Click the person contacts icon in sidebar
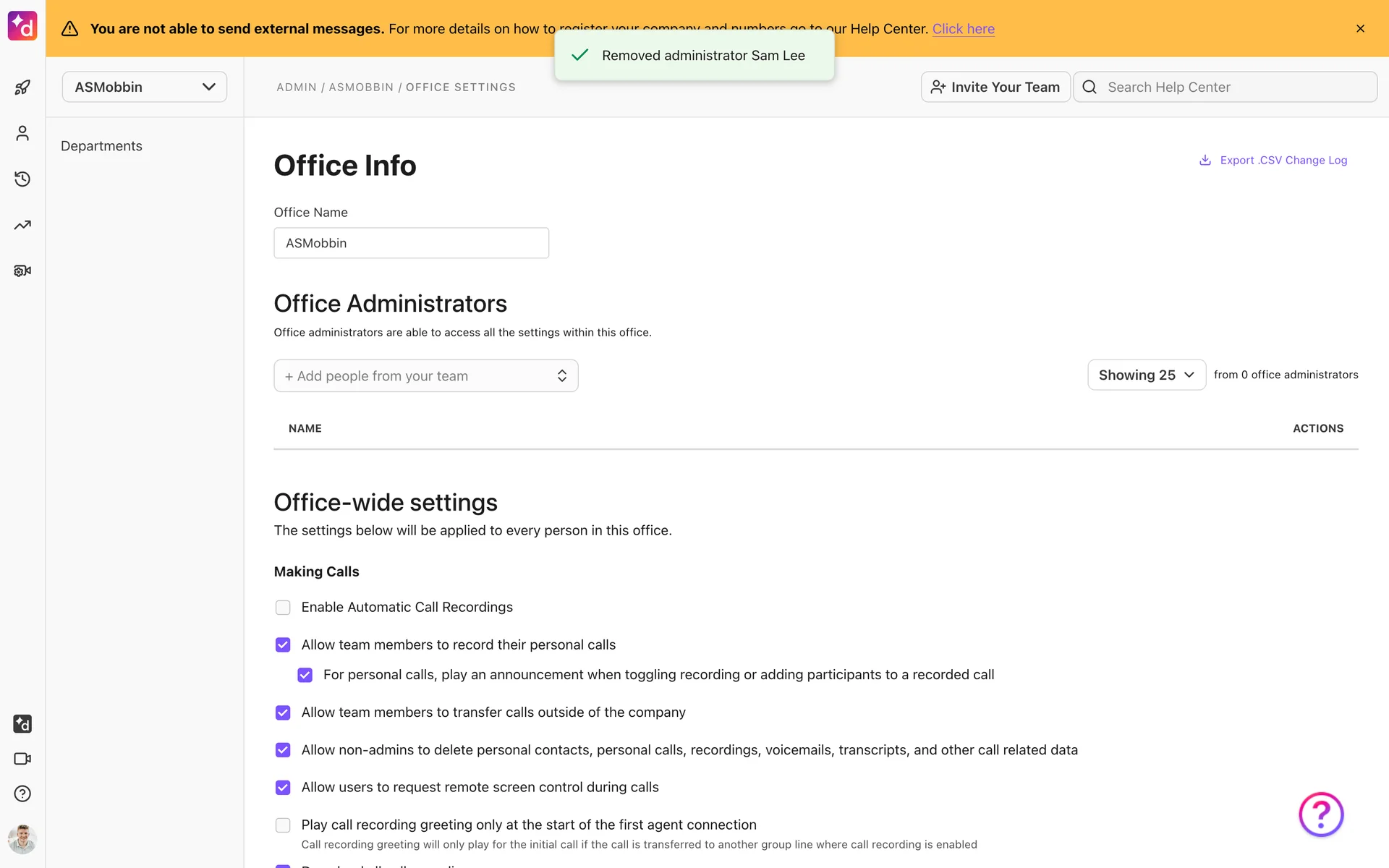The height and width of the screenshot is (868, 1389). 22,133
